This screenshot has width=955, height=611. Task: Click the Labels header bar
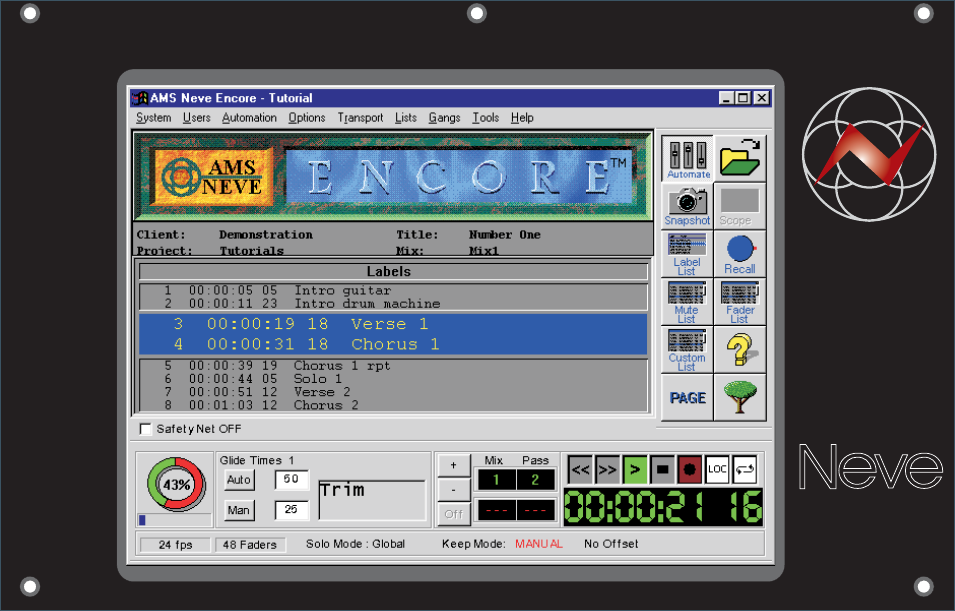[x=393, y=271]
